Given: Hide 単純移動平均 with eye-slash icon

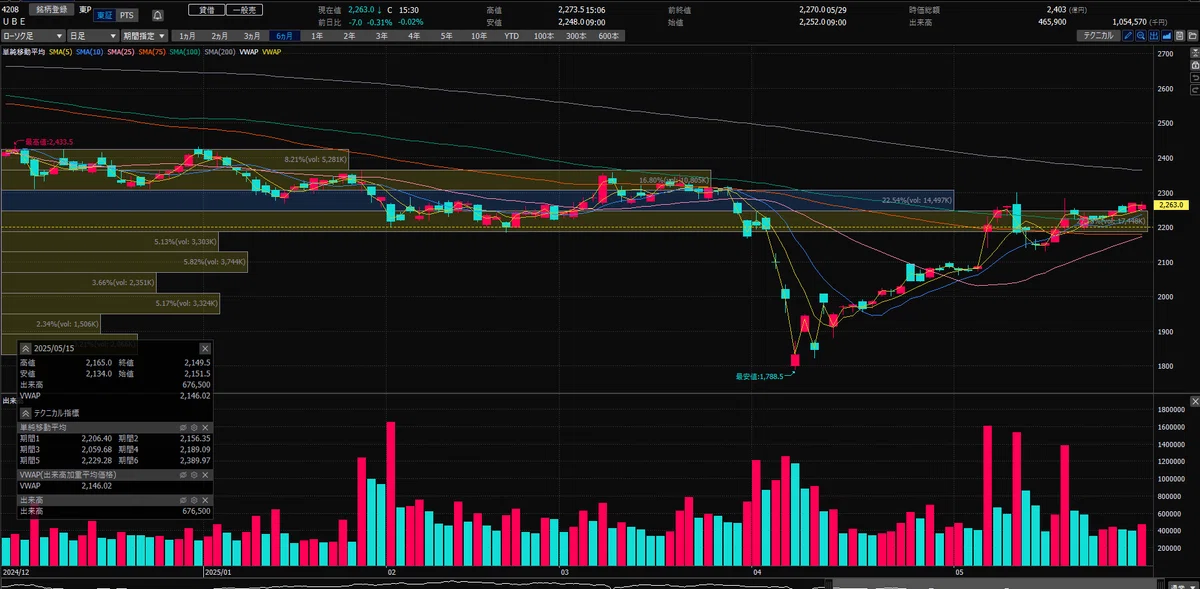Looking at the screenshot, I should pyautogui.click(x=183, y=428).
